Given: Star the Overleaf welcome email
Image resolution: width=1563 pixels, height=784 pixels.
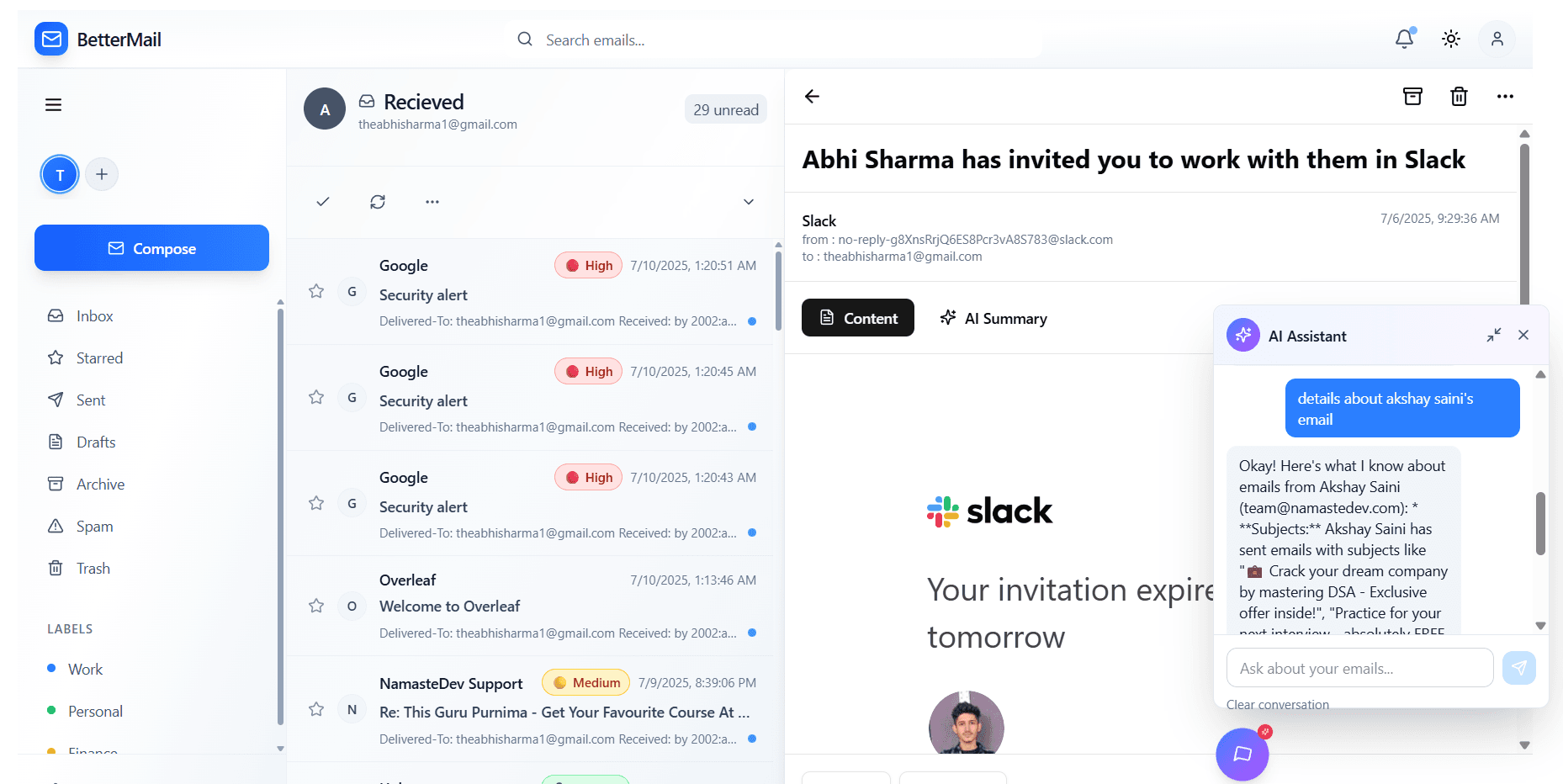Looking at the screenshot, I should click(316, 605).
